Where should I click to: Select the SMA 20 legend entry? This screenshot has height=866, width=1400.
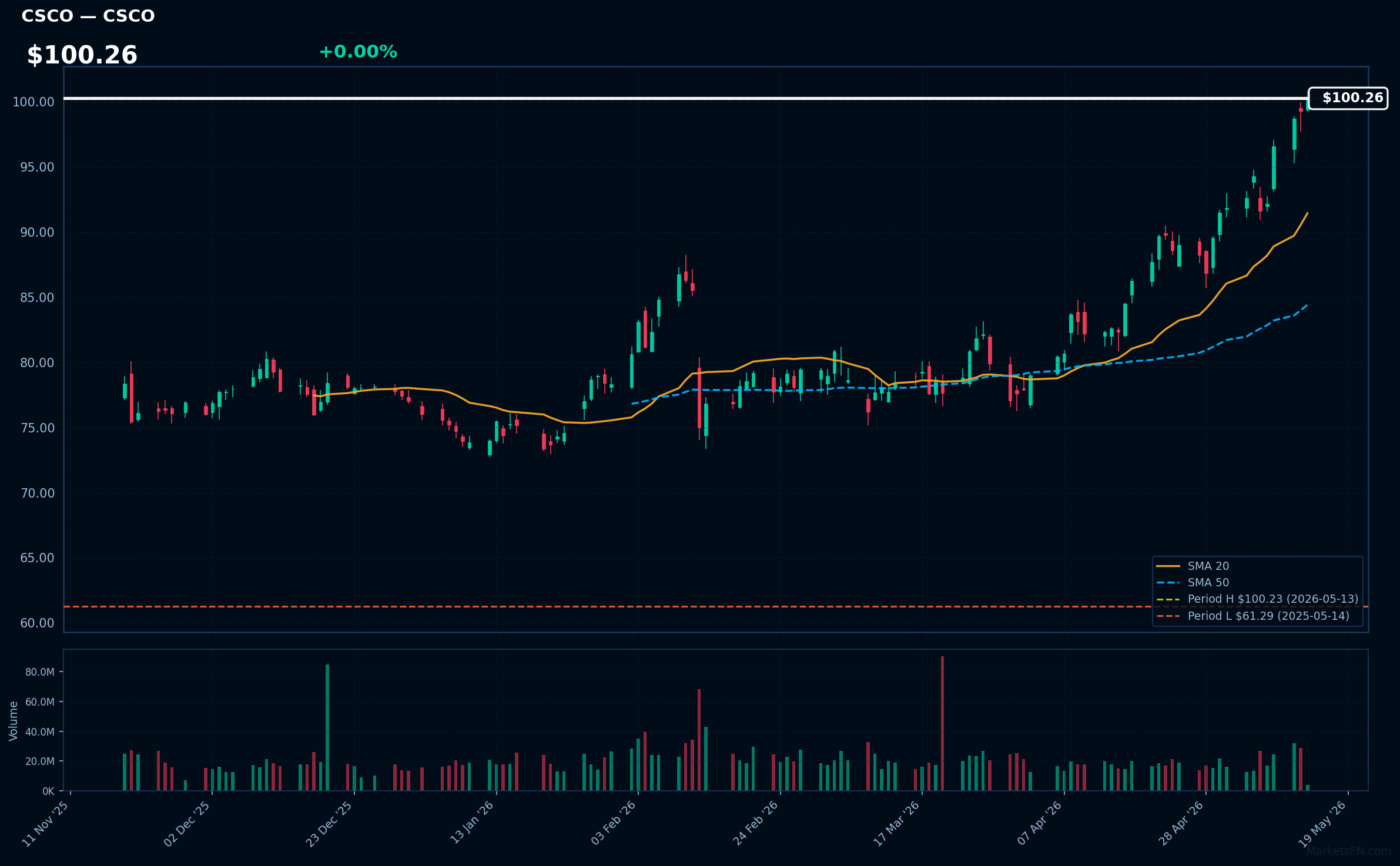pos(1193,566)
